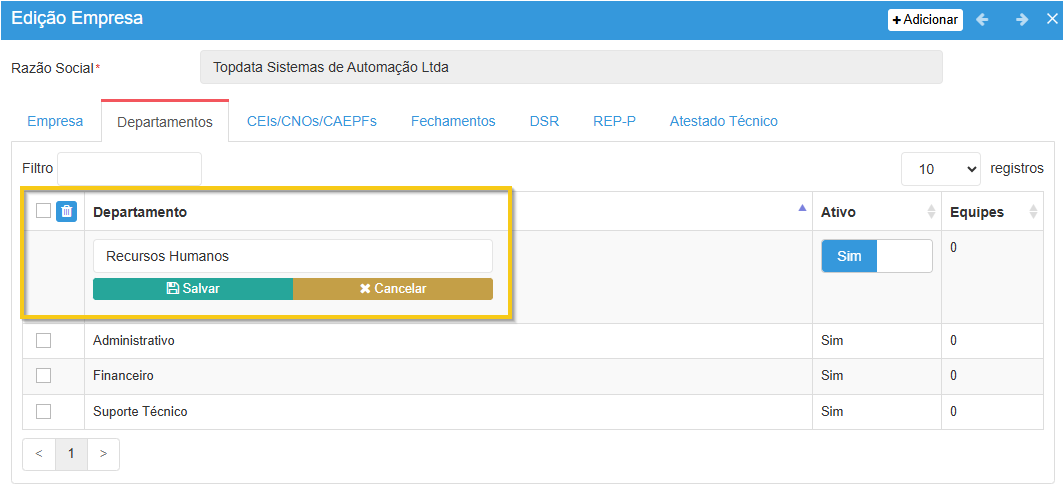1063x485 pixels.
Task: Tick the Suporte Técnico row checkbox
Action: 43,411
